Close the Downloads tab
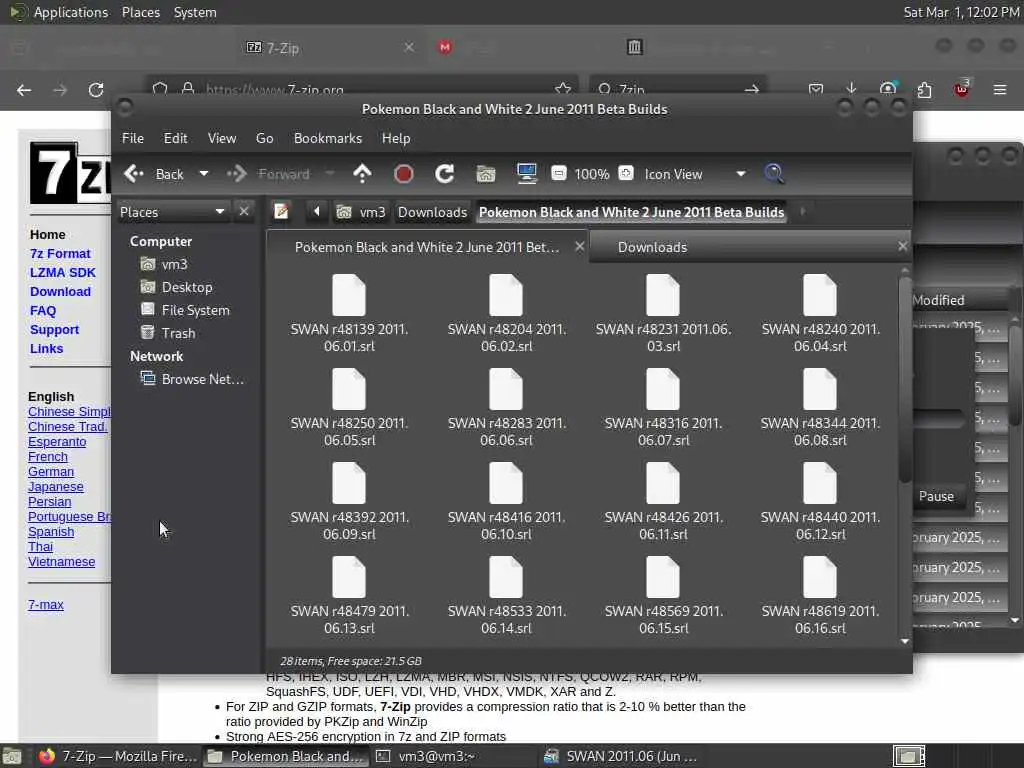 (902, 246)
